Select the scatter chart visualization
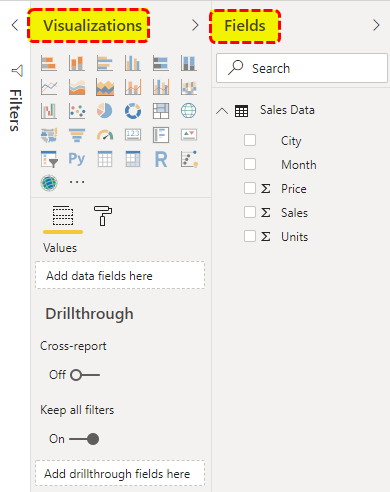This screenshot has height=492, width=390. [77, 111]
